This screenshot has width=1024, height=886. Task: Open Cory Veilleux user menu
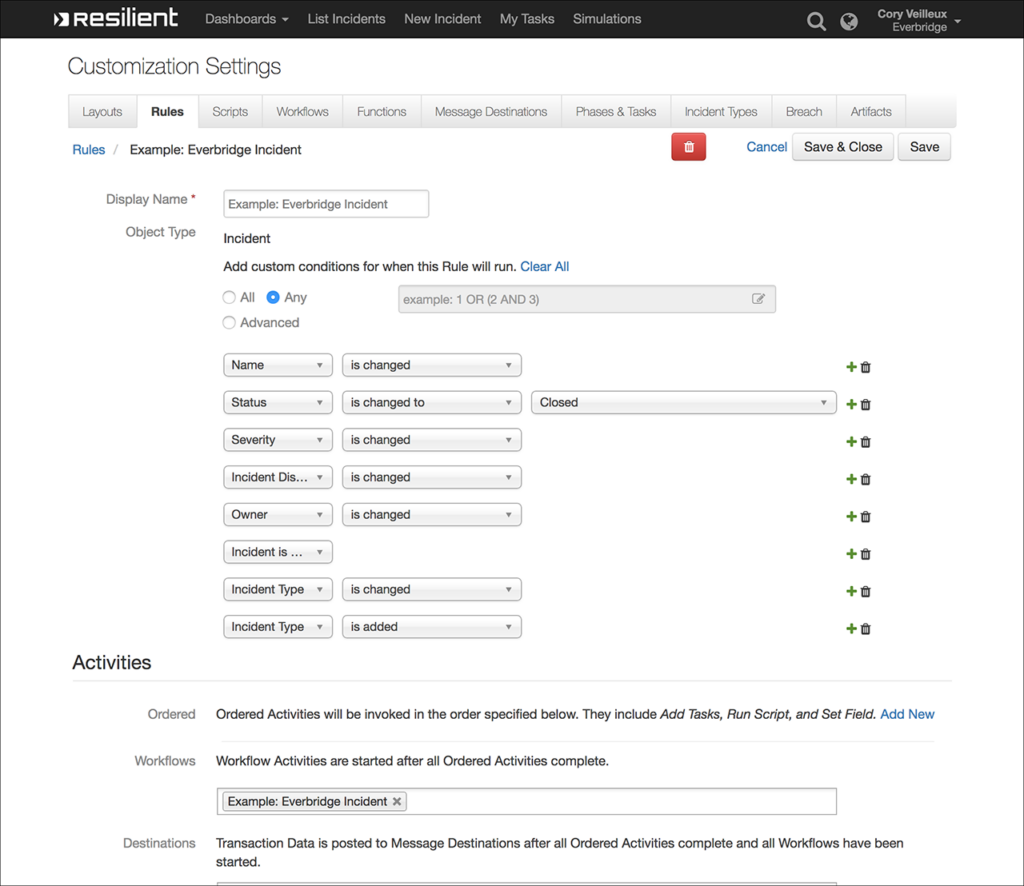[x=918, y=20]
